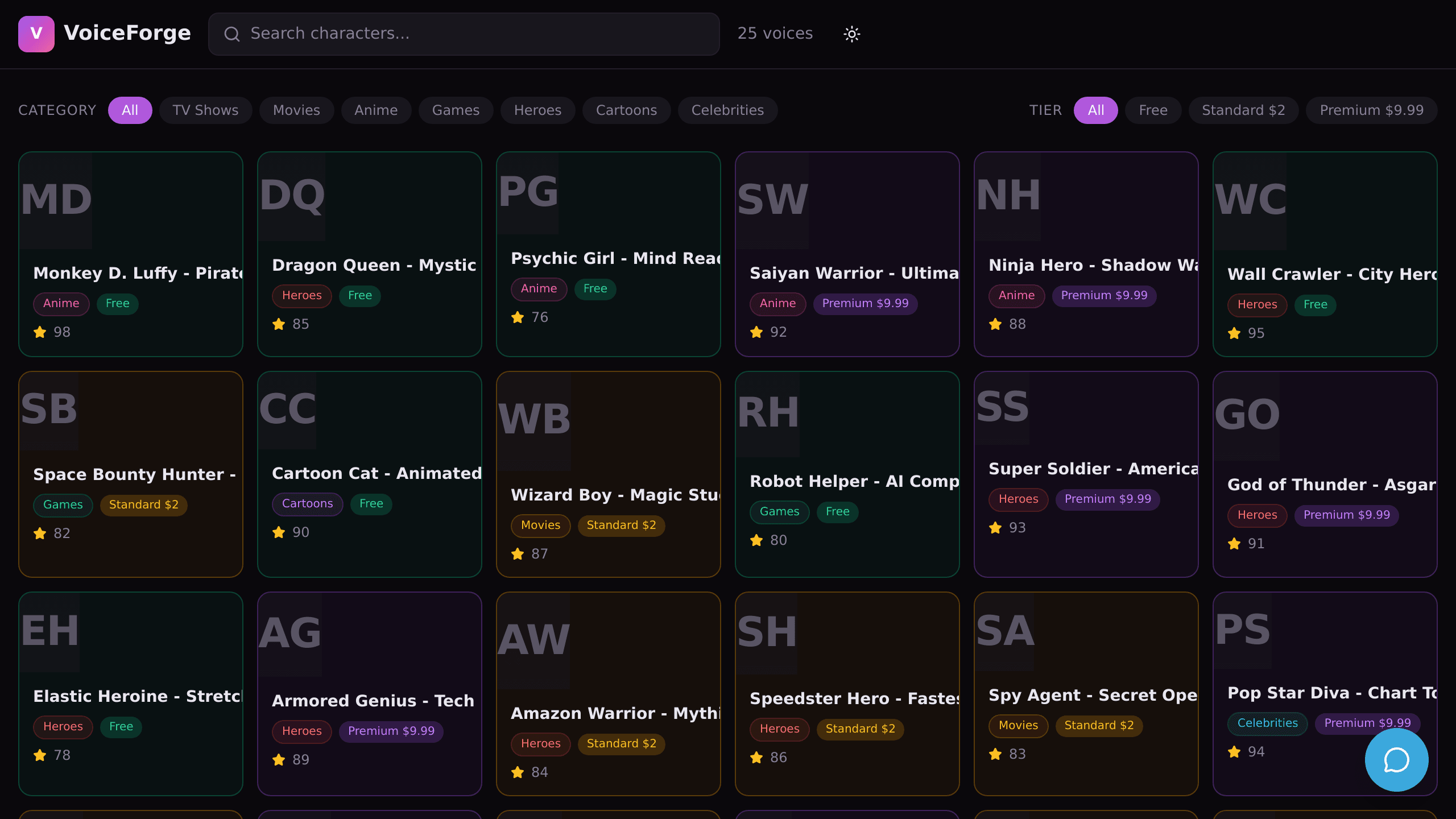Click star rating icon on Saiyan Warrior

point(756,332)
